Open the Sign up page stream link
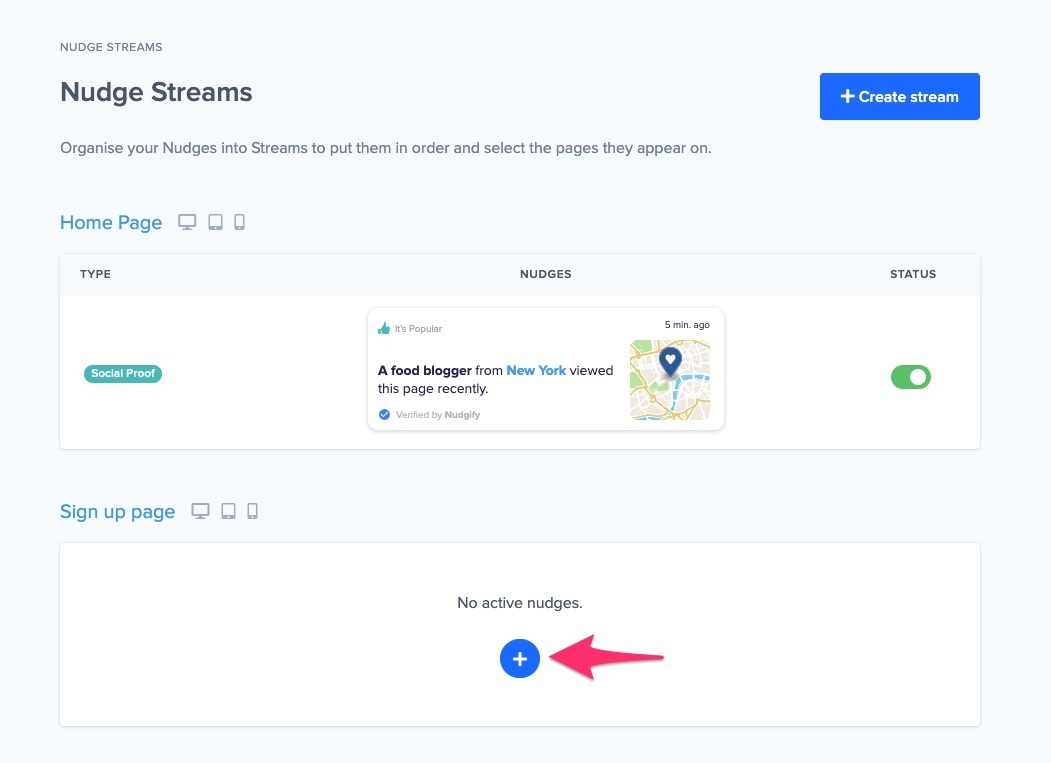 click(117, 512)
